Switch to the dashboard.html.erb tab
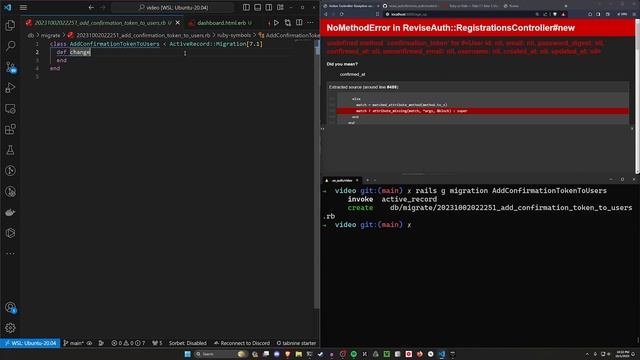The width and height of the screenshot is (640, 360). [x=221, y=23]
